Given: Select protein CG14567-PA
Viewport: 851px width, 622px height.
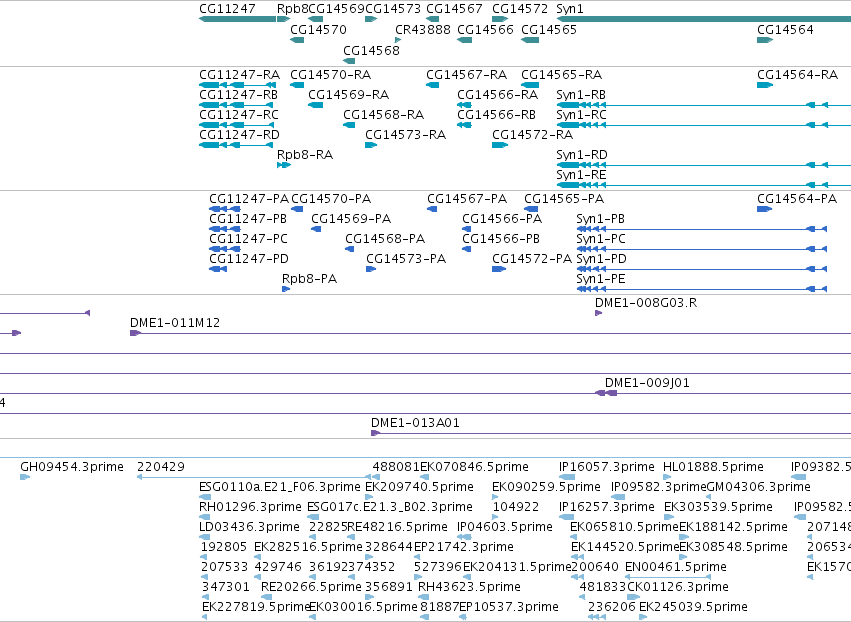Looking at the screenshot, I should (467, 199).
